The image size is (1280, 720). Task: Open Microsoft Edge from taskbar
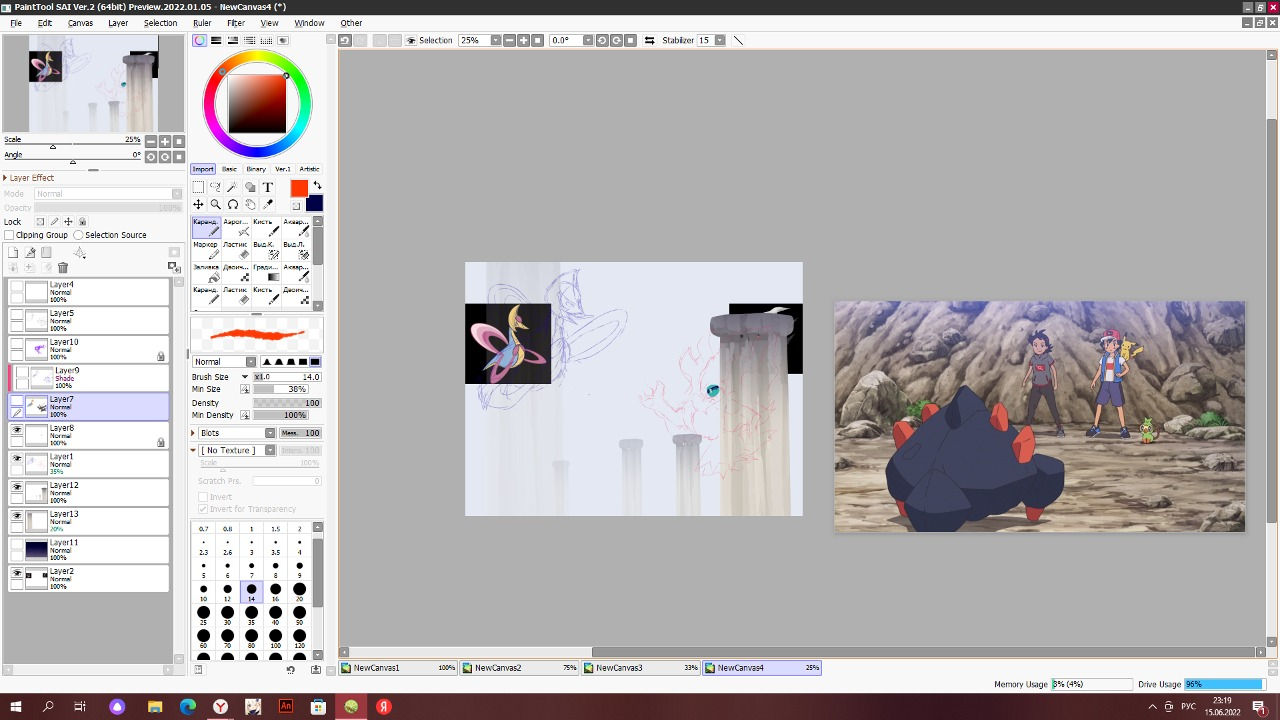coord(187,707)
